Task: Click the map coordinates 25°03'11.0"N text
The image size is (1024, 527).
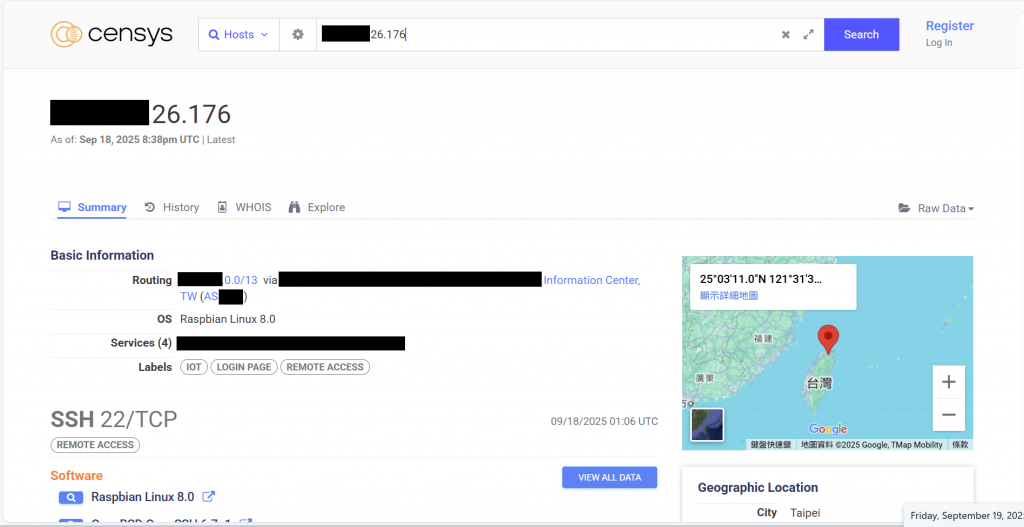Action: pyautogui.click(x=760, y=279)
